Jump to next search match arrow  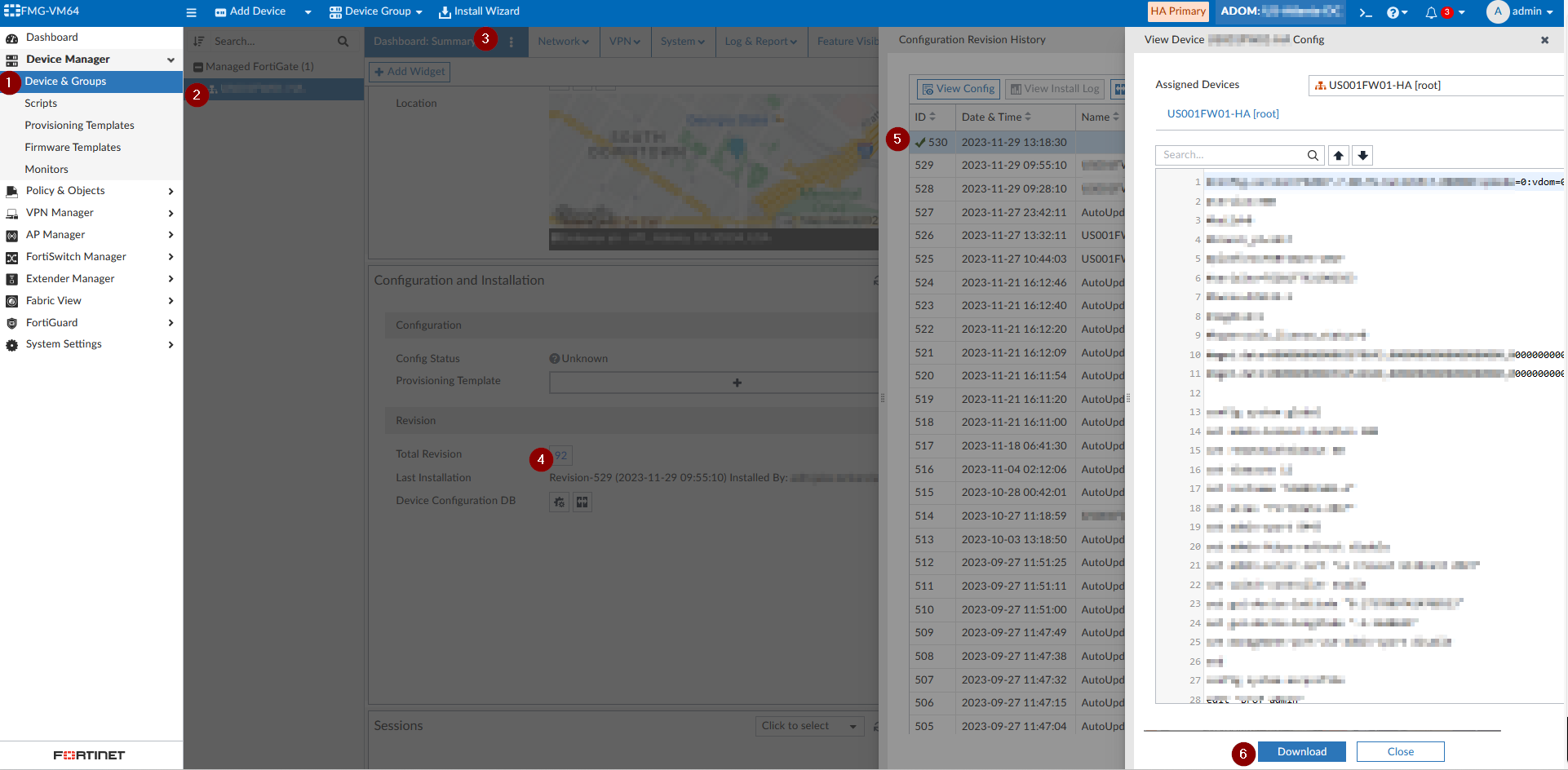coord(1362,155)
